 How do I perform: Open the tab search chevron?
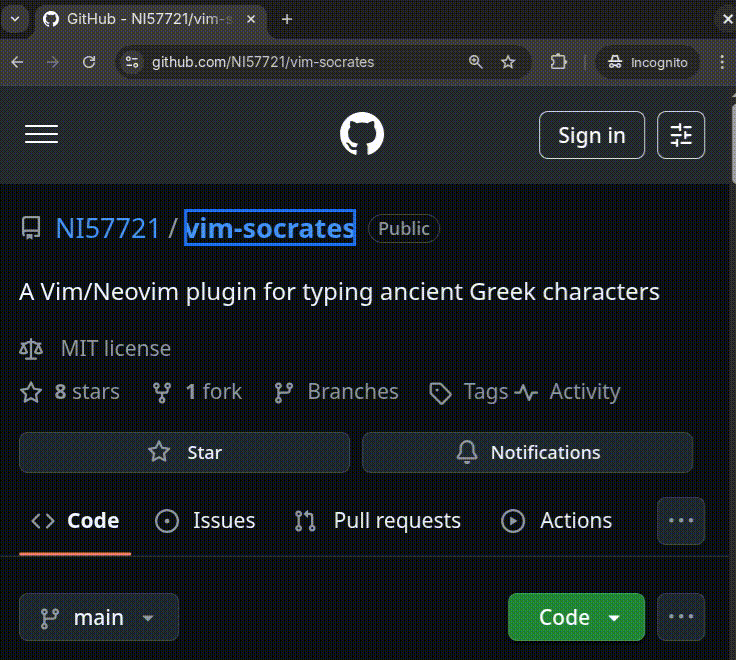pos(15,19)
